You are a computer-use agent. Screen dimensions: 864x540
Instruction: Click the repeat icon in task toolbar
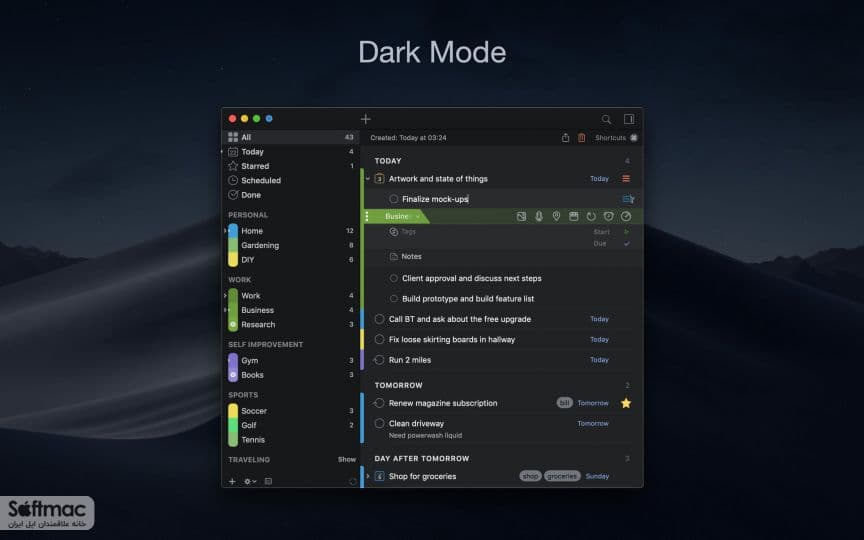(x=591, y=217)
